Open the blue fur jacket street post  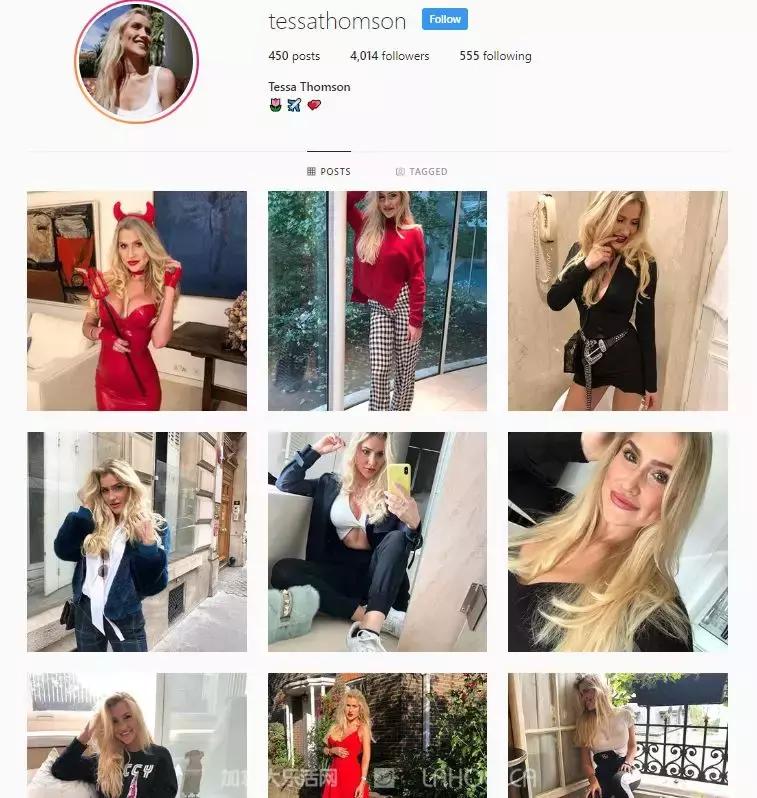(137, 542)
